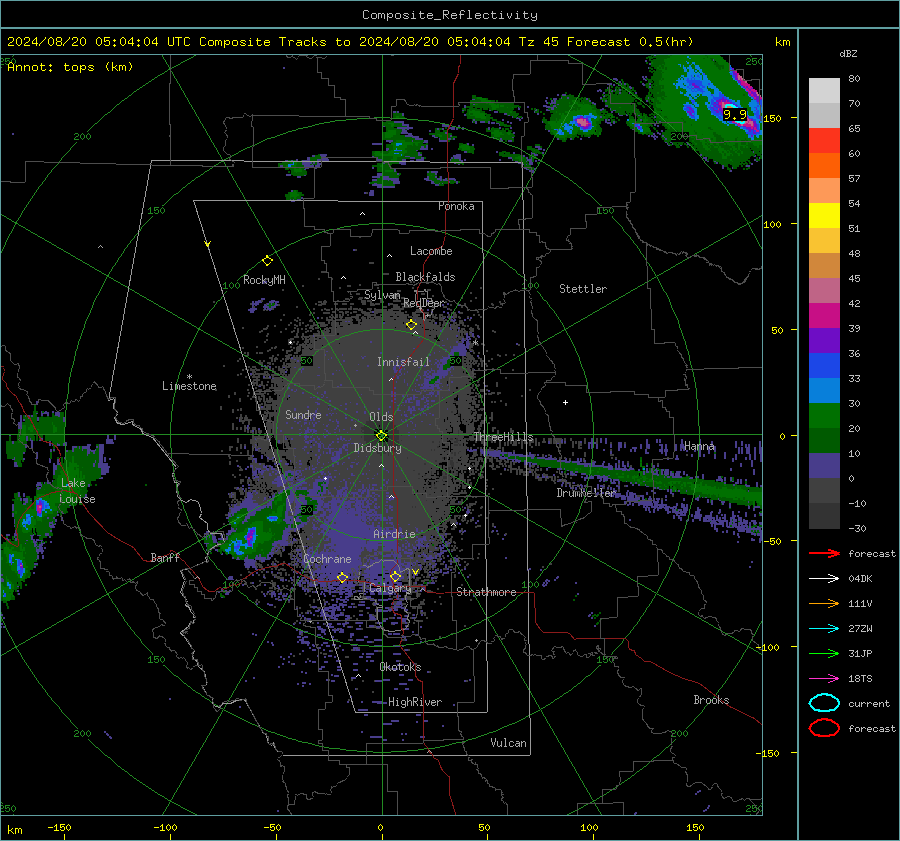This screenshot has width=900, height=841.
Task: Click the yellow diamond marker below Cochrane
Action: [342, 578]
